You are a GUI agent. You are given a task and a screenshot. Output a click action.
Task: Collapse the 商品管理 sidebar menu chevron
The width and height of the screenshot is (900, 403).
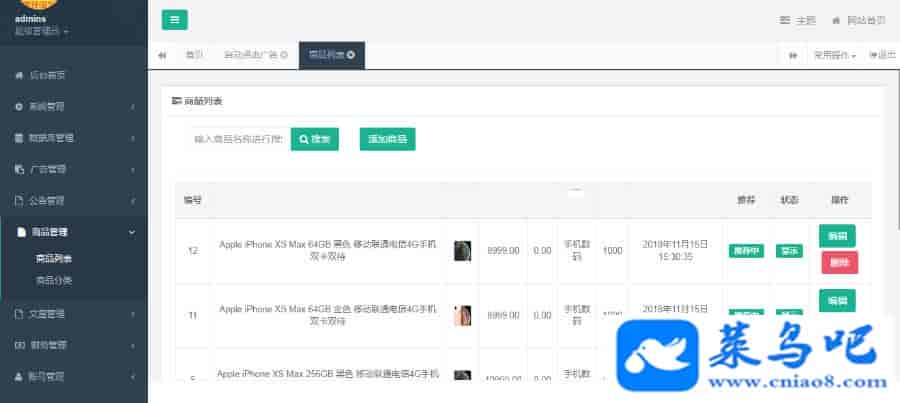tap(132, 232)
